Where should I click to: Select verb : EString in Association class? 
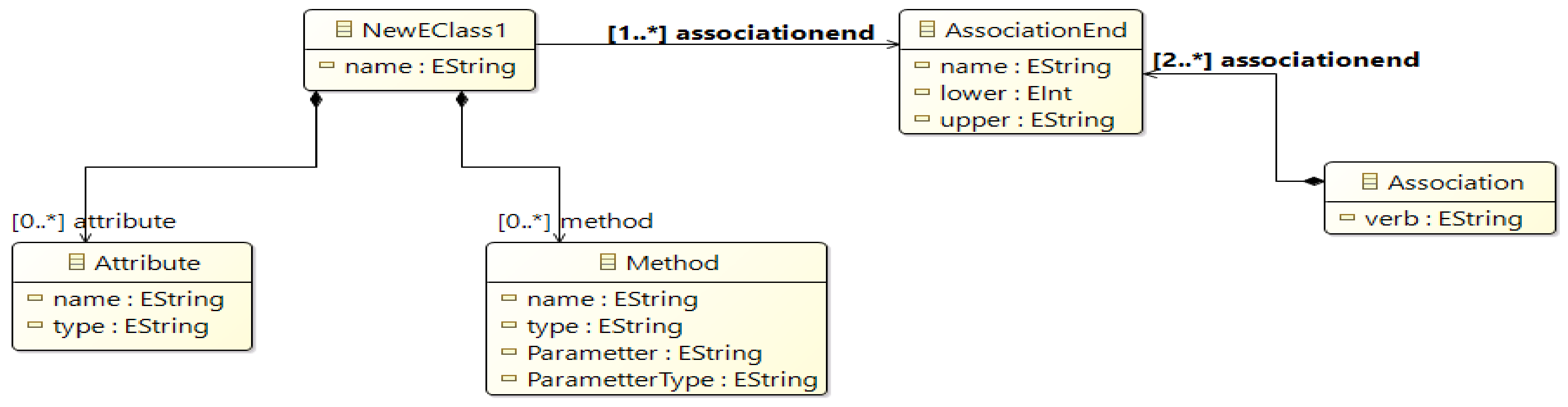click(1443, 218)
